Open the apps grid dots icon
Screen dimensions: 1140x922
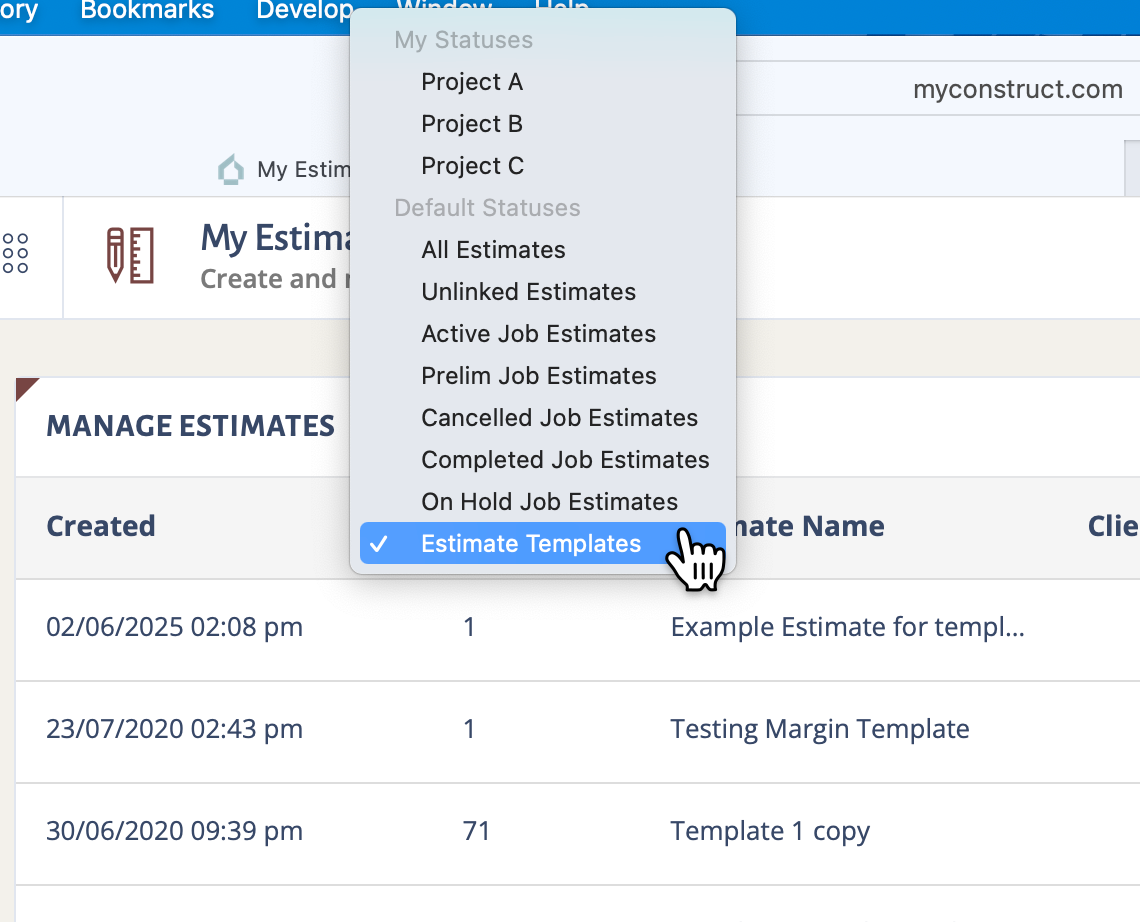pos(16,254)
